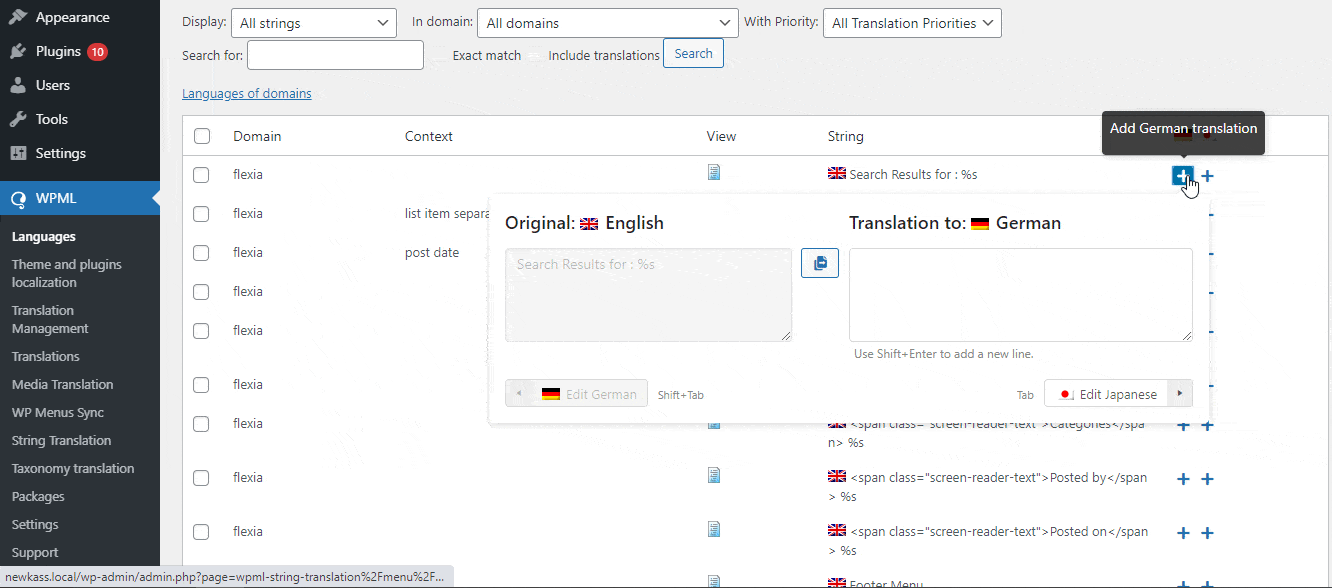Click into the Search for text field
The image size is (1332, 588).
click(x=335, y=55)
